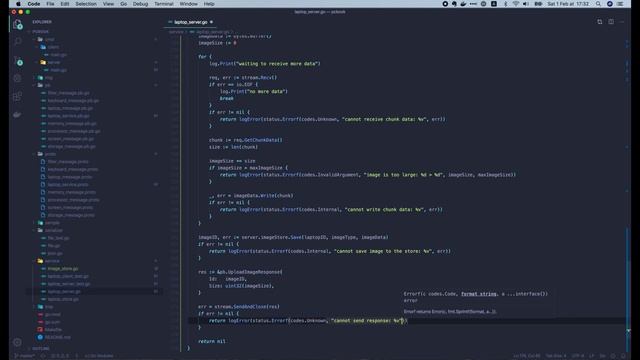Click the battery icon in menu bar

pos(538,4)
